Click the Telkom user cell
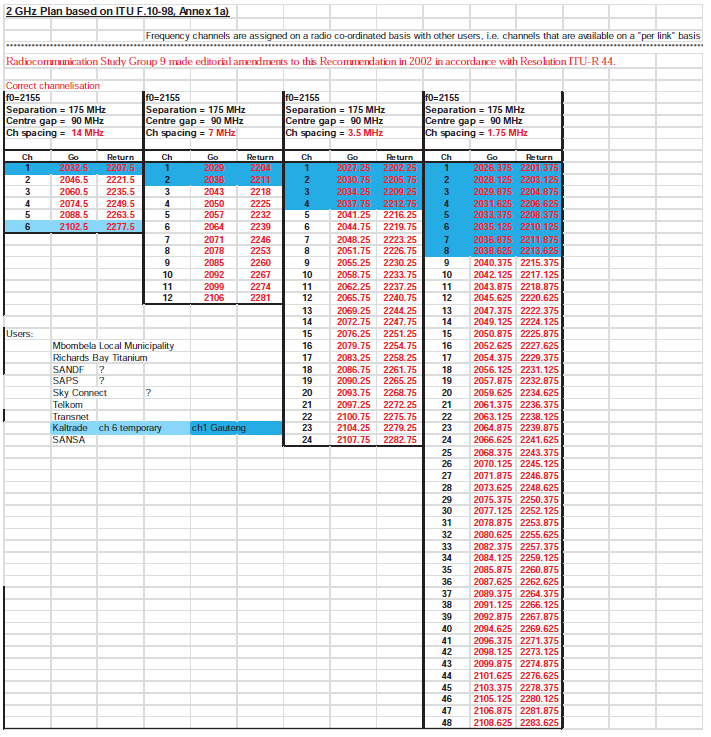 pyautogui.click(x=68, y=405)
